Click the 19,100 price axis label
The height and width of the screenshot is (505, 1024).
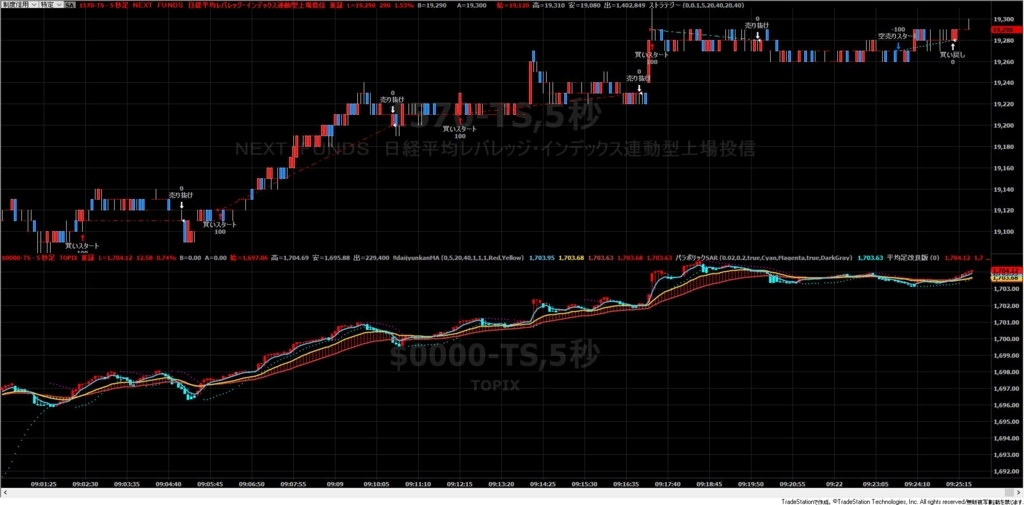(x=1002, y=232)
